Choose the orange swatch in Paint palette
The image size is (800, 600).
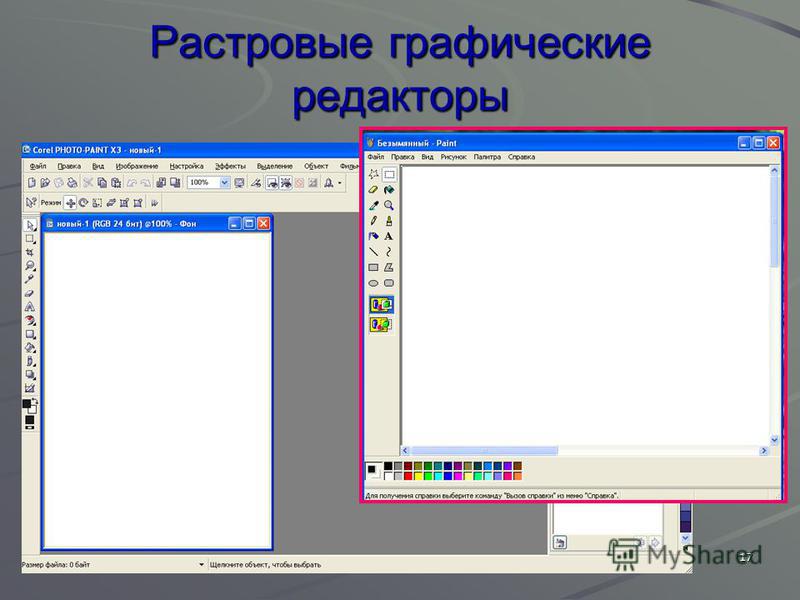point(518,476)
